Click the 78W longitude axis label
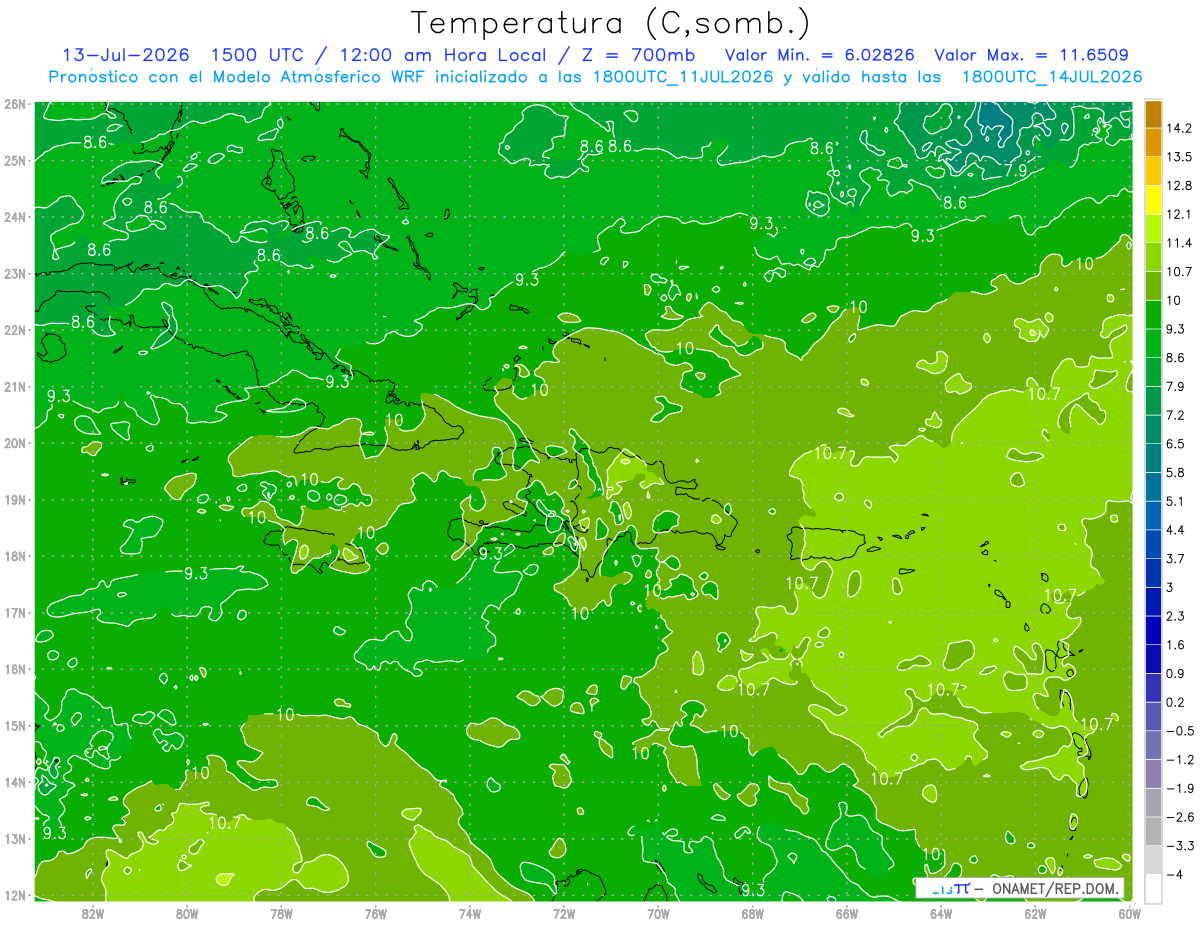The width and height of the screenshot is (1200, 927). (x=281, y=913)
